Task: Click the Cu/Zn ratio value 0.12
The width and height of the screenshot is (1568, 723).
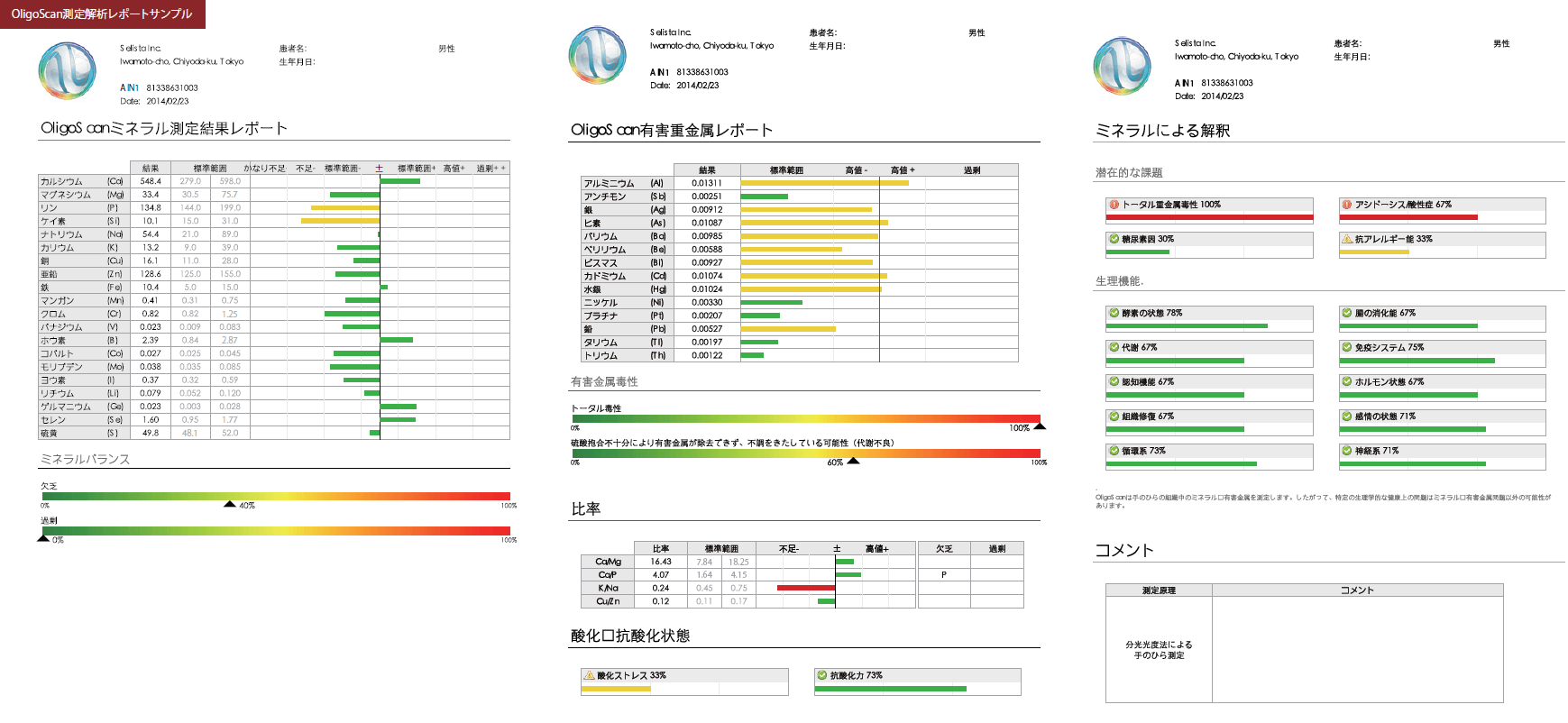Action: coord(661,601)
